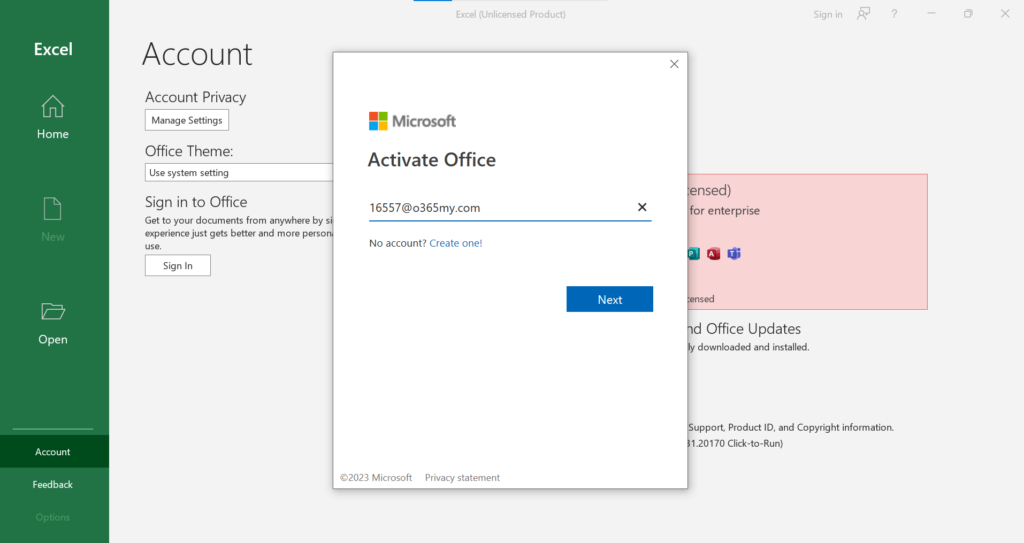Click the Publisher app icon
This screenshot has width=1024, height=543.
coord(694,254)
